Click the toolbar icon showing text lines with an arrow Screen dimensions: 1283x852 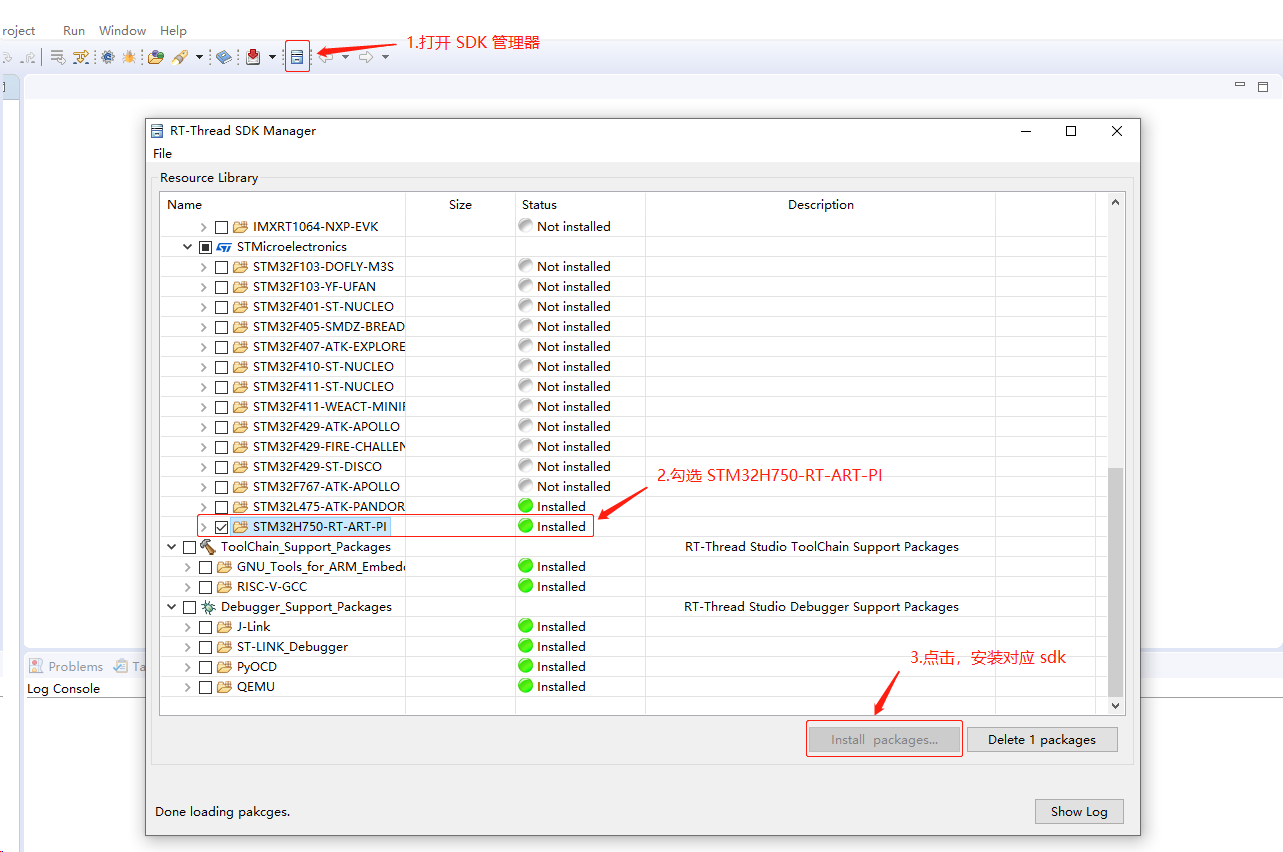coord(58,57)
